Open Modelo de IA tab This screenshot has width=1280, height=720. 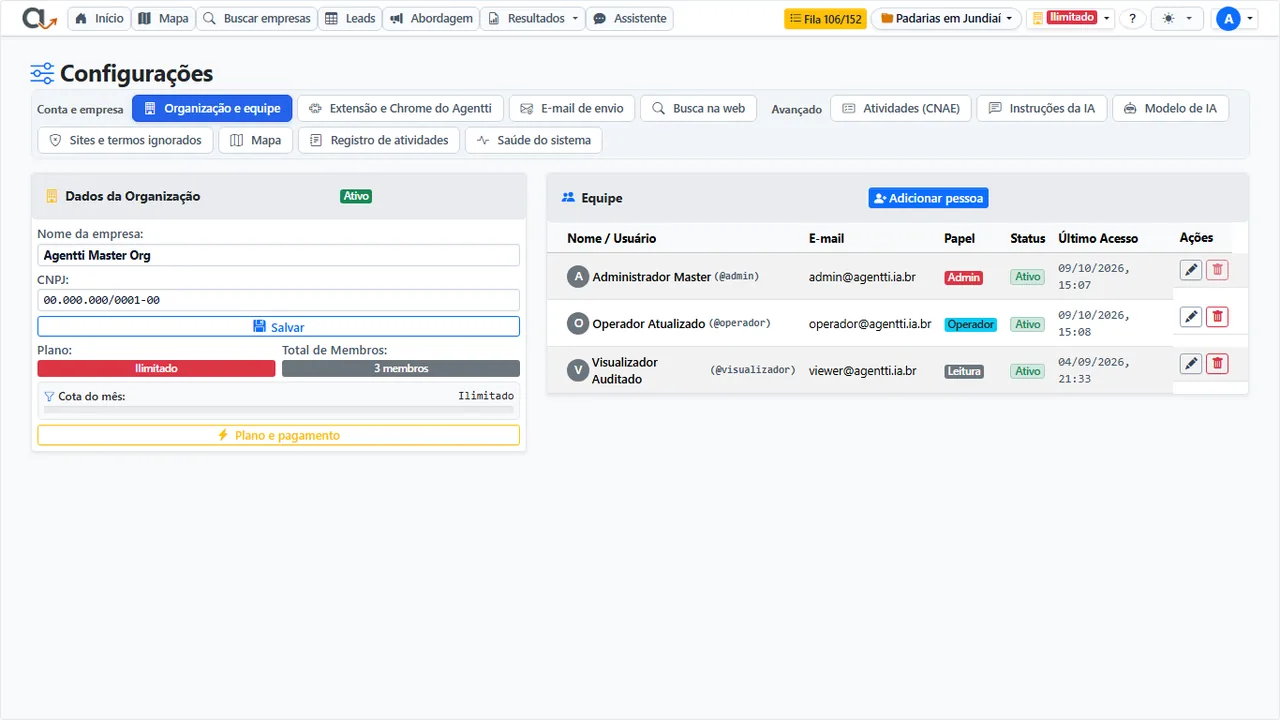click(1170, 108)
